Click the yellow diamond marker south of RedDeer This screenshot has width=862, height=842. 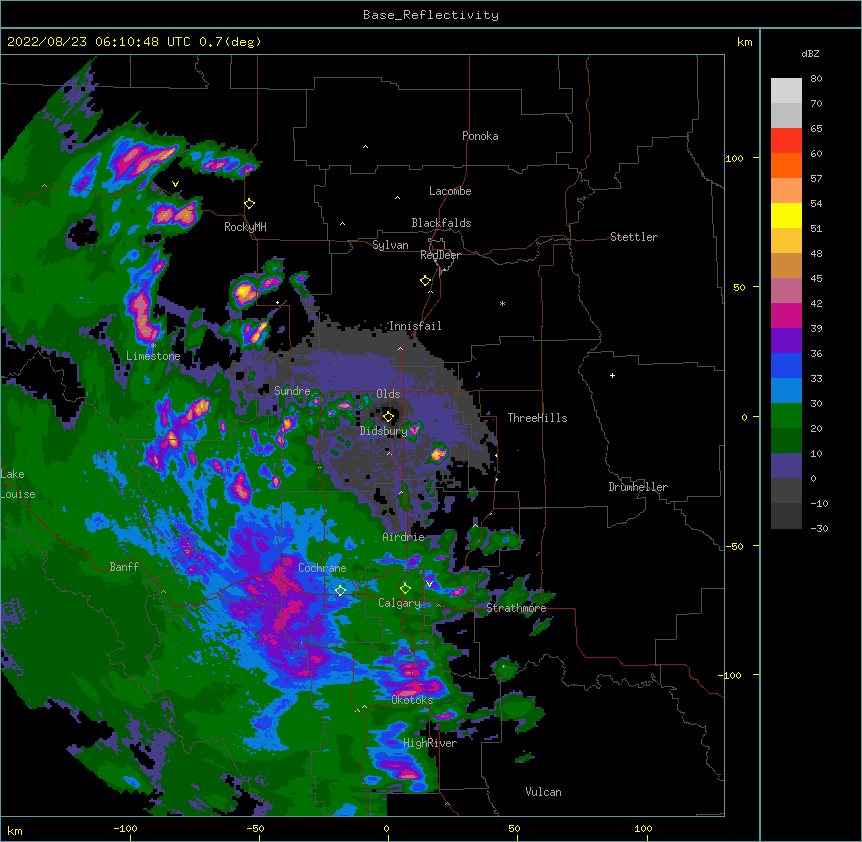pyautogui.click(x=426, y=281)
